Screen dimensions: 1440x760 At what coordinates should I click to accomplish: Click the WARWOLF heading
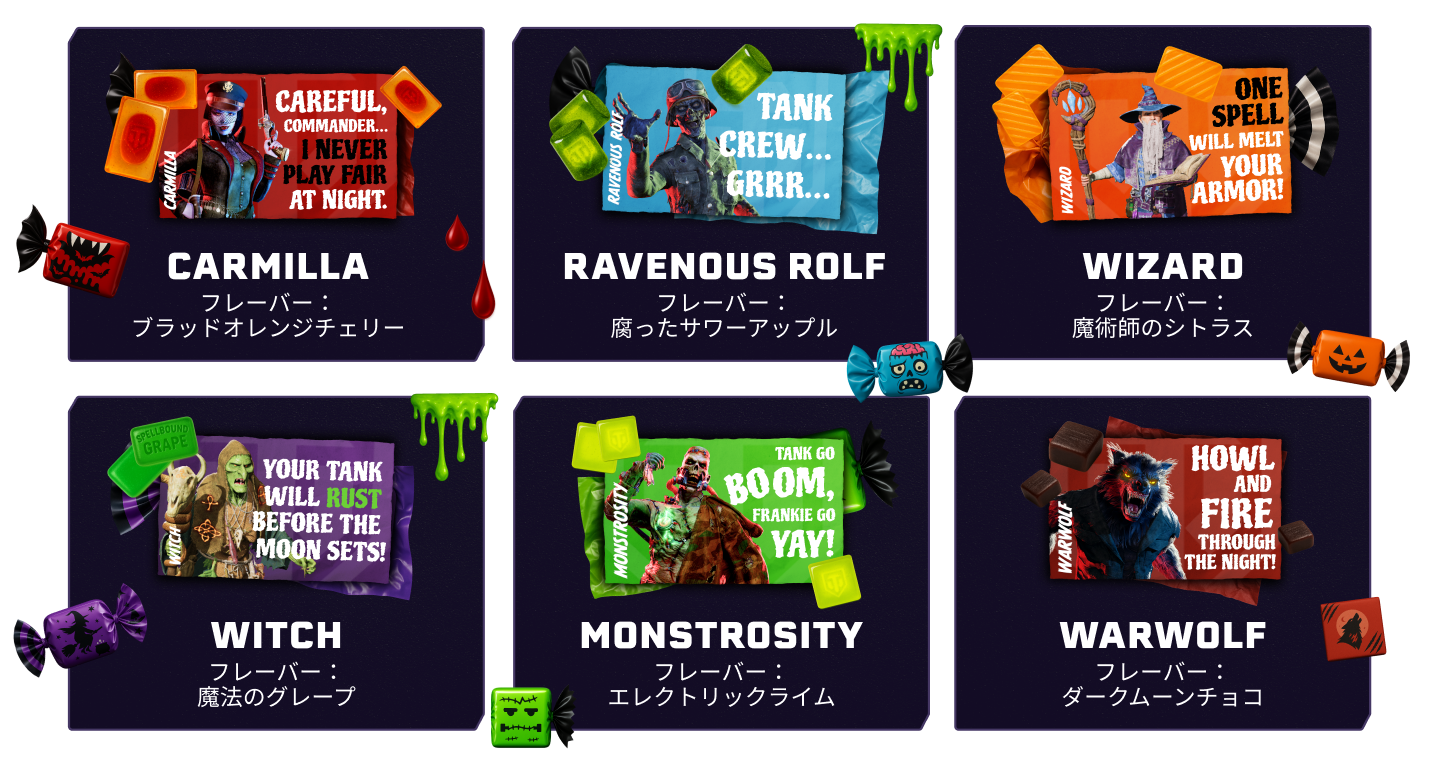(1163, 636)
